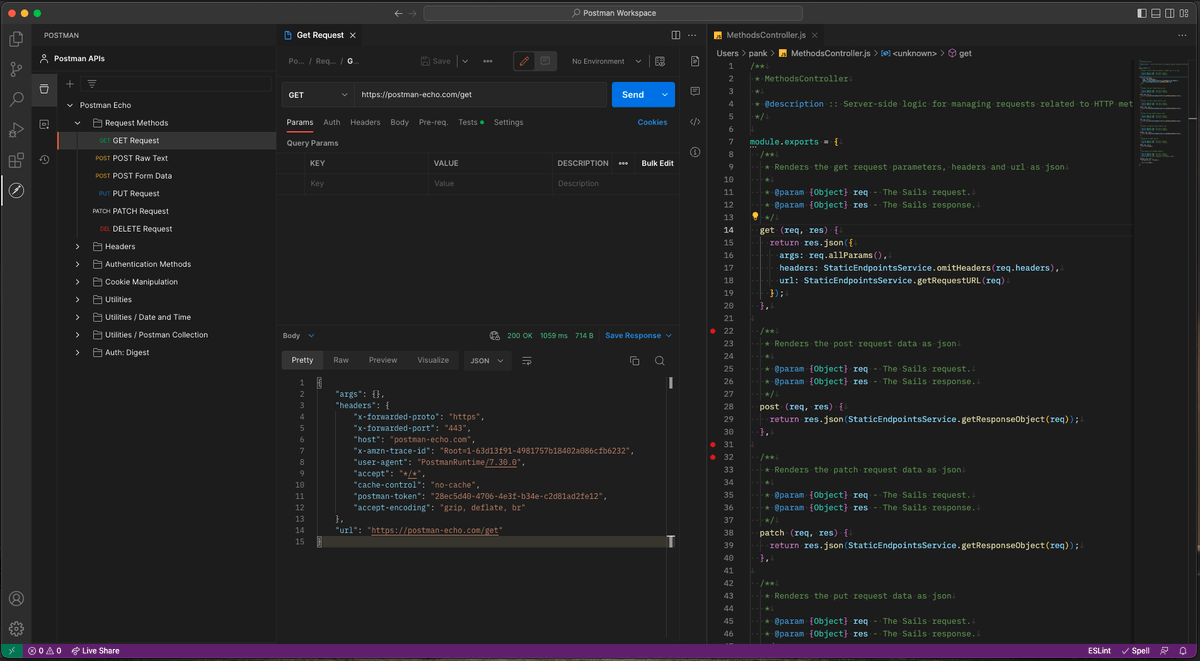Open Customize Layout icon
This screenshot has height=661, width=1200.
click(x=1186, y=13)
